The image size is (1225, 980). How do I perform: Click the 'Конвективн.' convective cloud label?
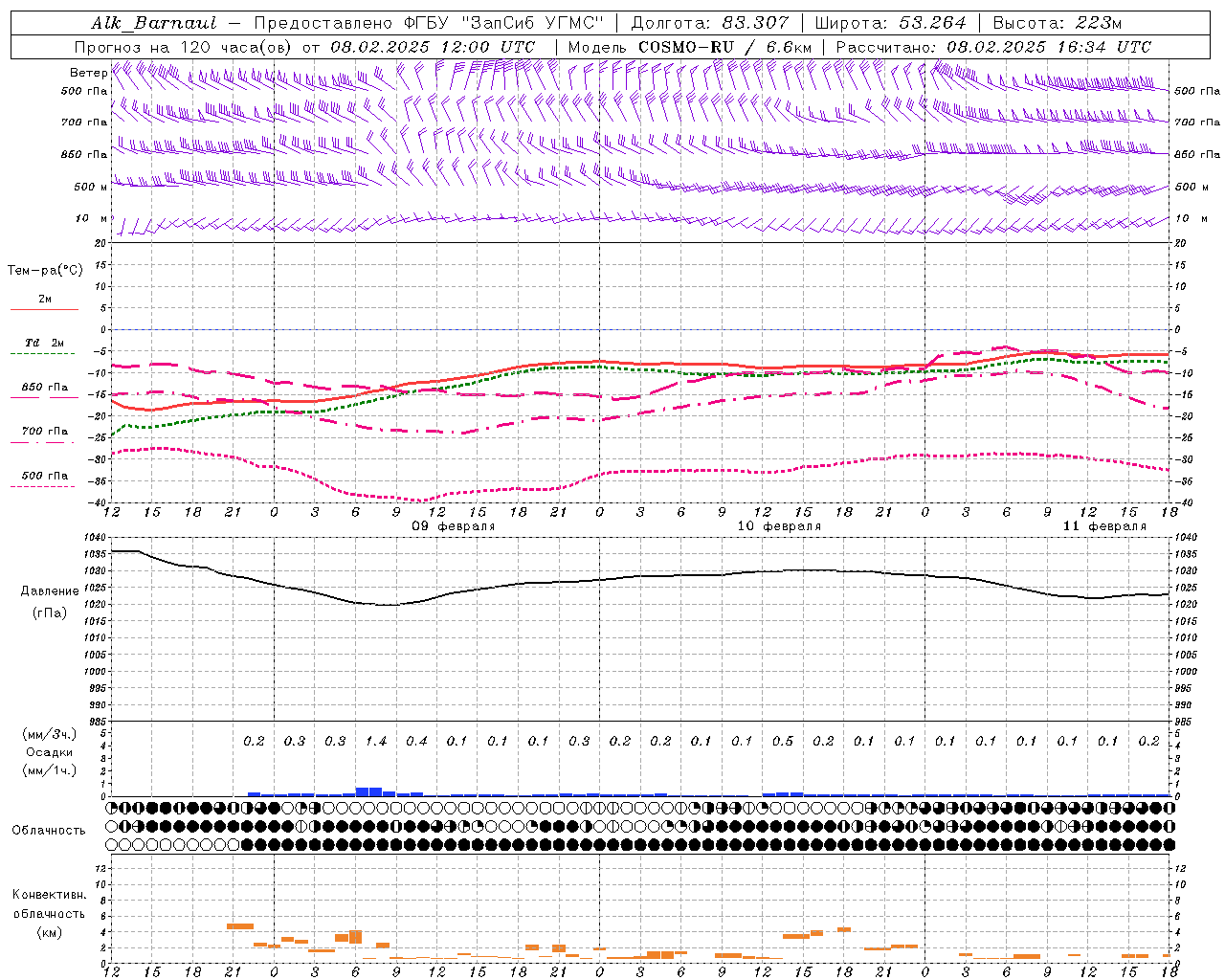[49, 895]
